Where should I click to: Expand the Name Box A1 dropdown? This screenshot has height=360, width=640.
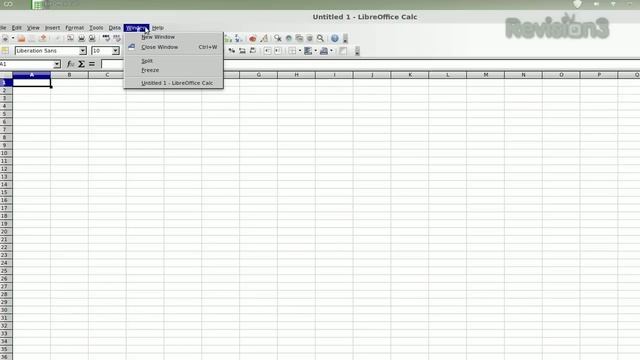(57, 64)
